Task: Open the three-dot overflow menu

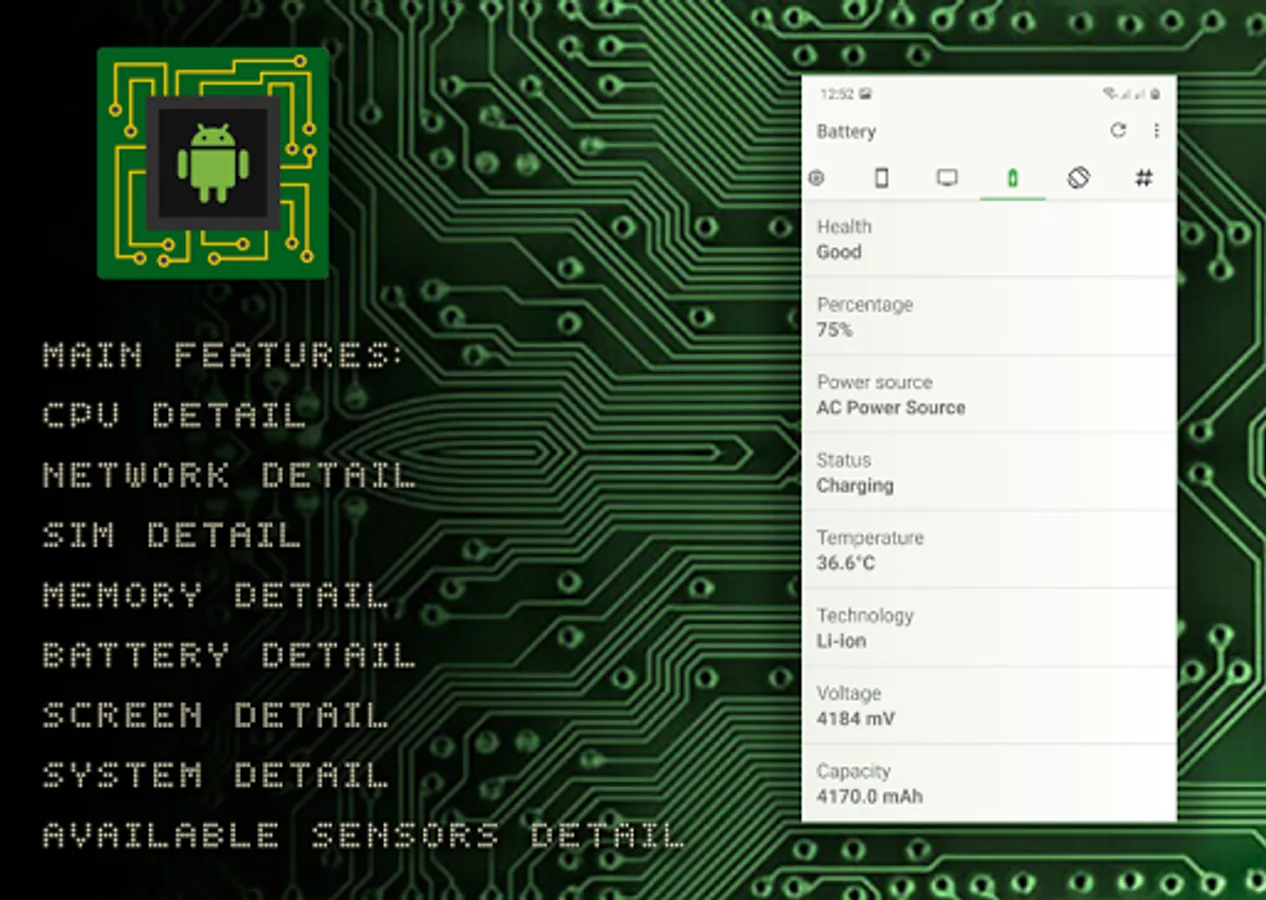Action: tap(1156, 131)
